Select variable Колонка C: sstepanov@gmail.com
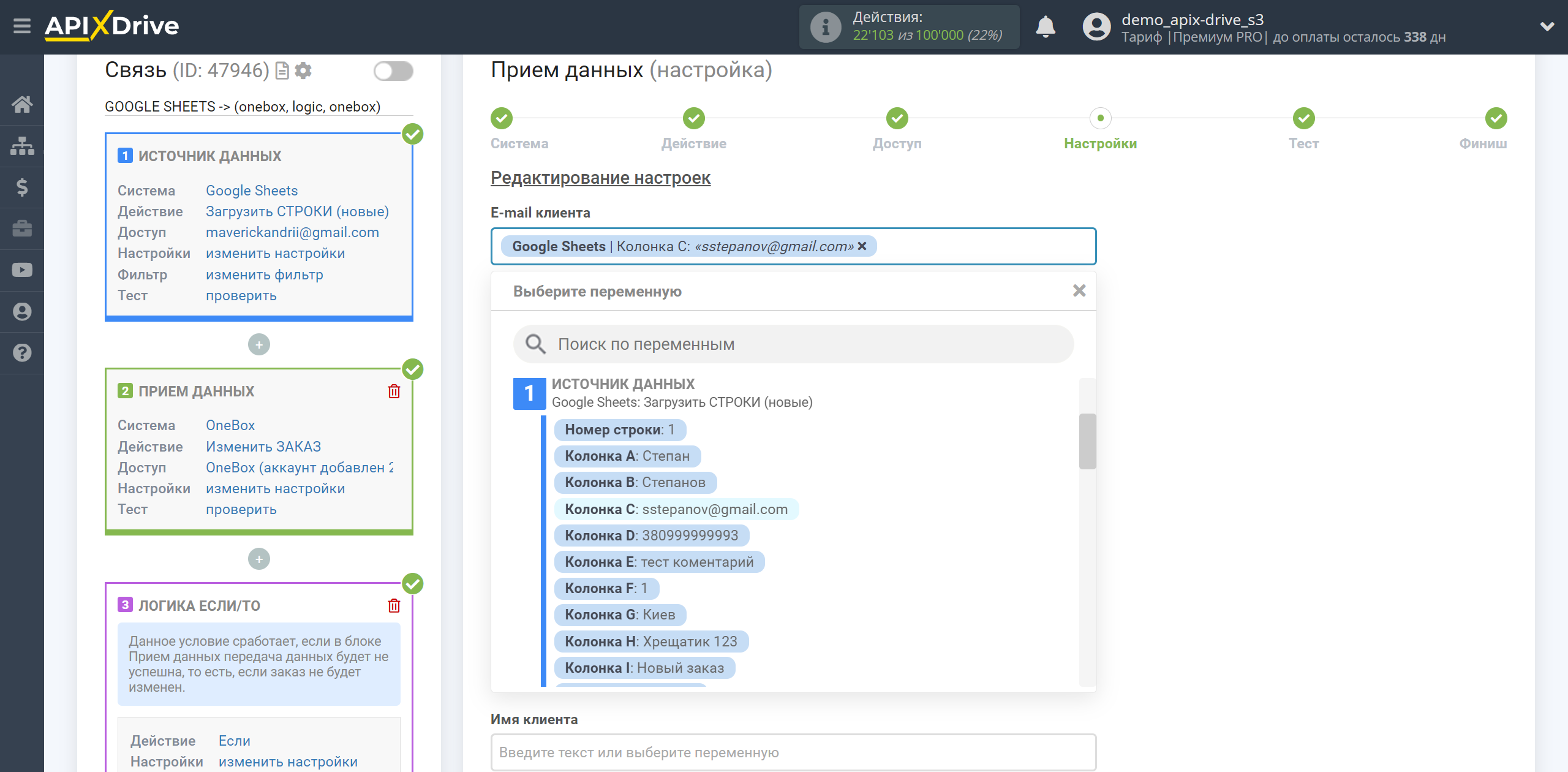Screen dimensions: 1568x772 (676, 509)
